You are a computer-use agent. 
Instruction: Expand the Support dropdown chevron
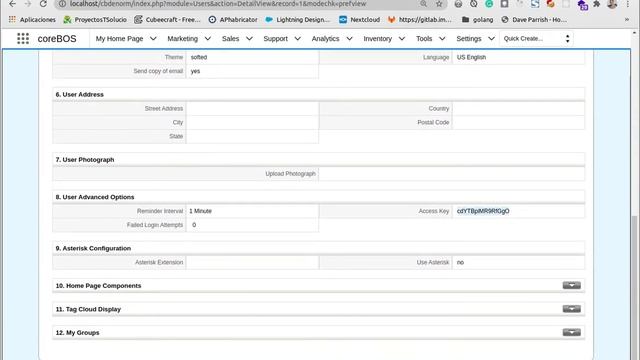[298, 39]
